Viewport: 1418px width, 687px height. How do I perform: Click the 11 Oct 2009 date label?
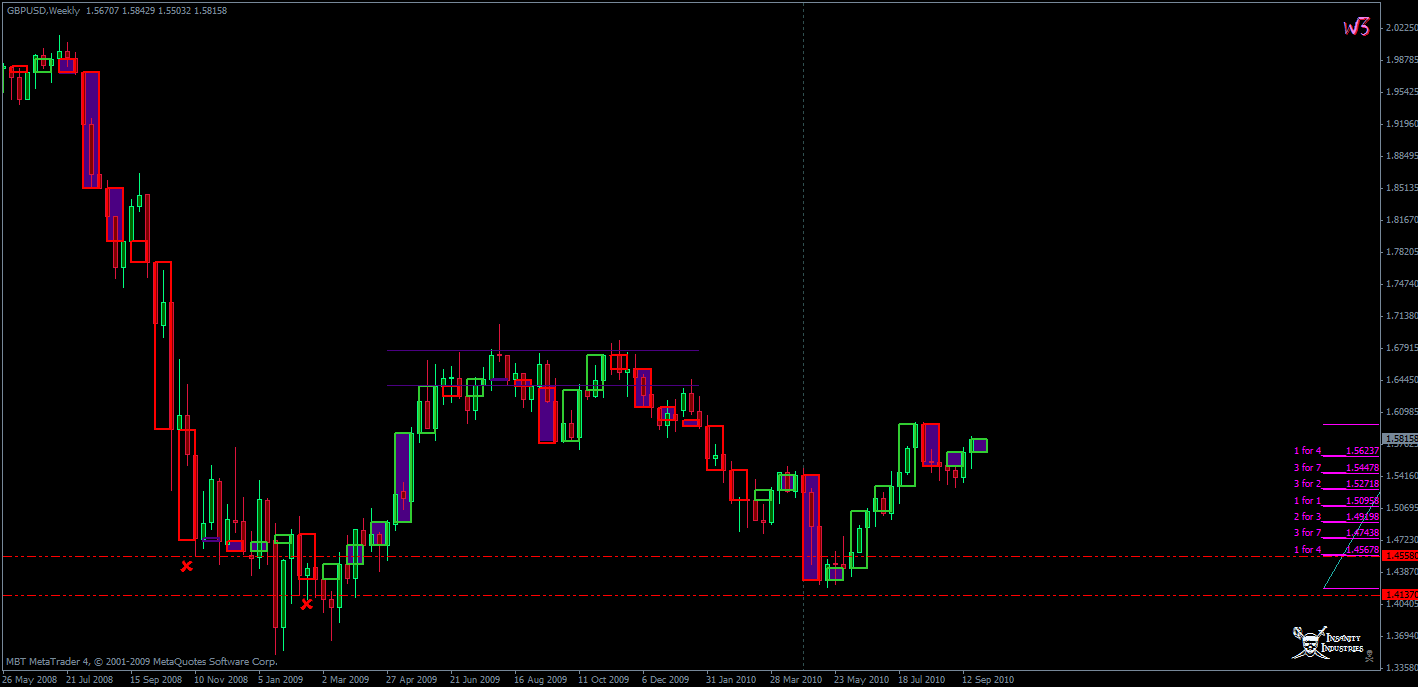pyautogui.click(x=604, y=679)
